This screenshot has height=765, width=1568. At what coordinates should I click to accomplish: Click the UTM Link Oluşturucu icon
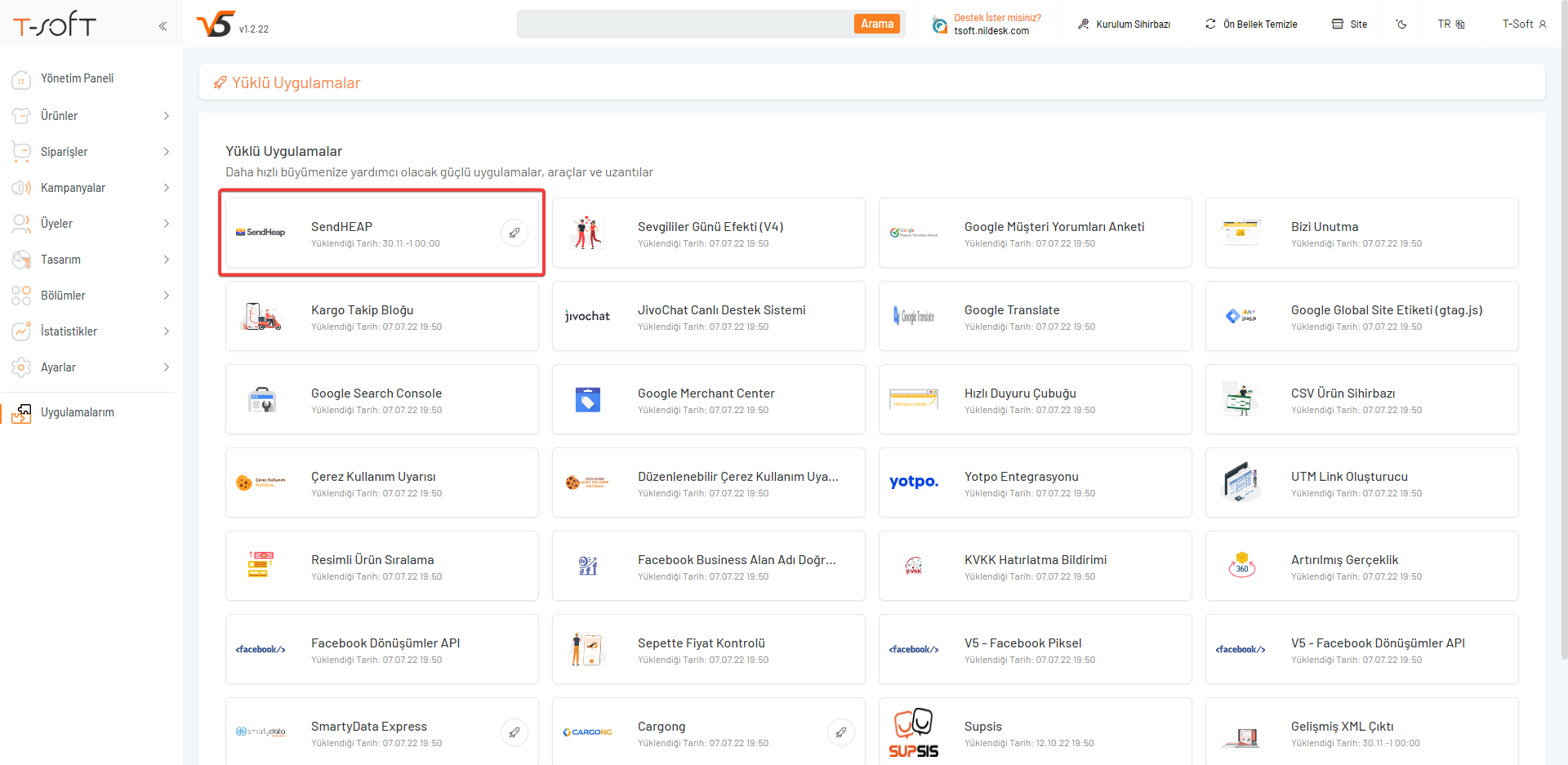1241,482
